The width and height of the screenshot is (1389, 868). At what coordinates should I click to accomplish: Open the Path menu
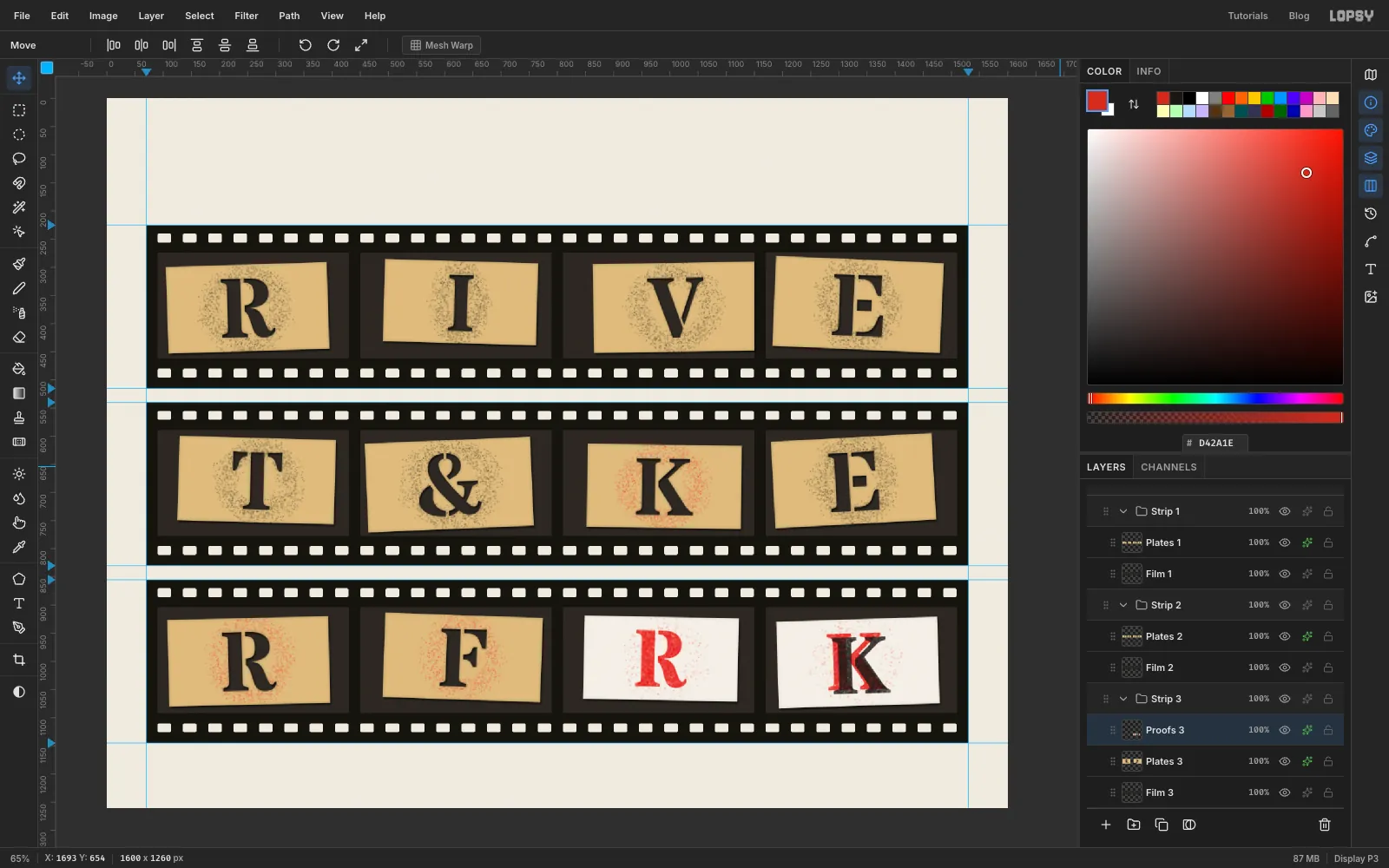(289, 16)
